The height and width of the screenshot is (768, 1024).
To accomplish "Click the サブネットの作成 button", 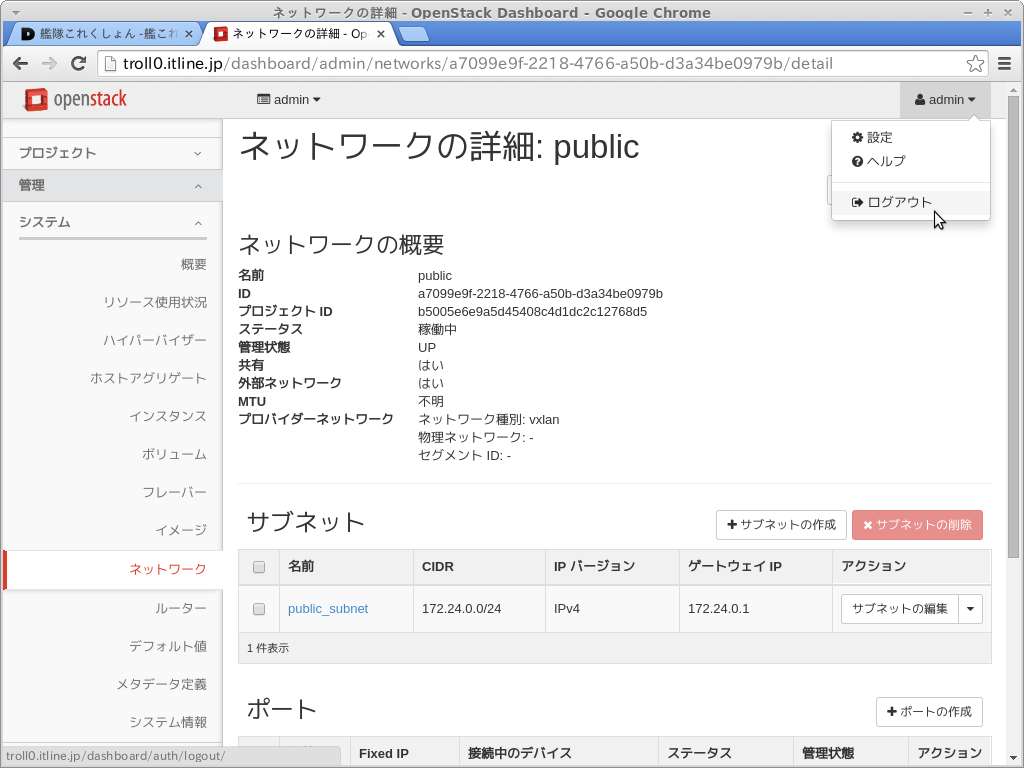I will [781, 525].
